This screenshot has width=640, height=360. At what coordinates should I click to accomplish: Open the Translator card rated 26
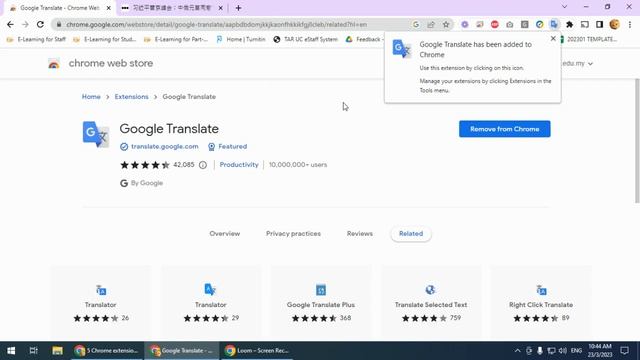(100, 303)
